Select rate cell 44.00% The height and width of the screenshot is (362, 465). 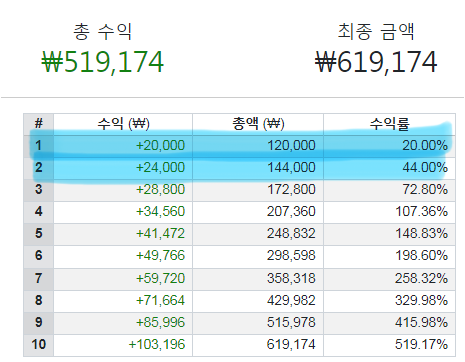click(x=389, y=168)
